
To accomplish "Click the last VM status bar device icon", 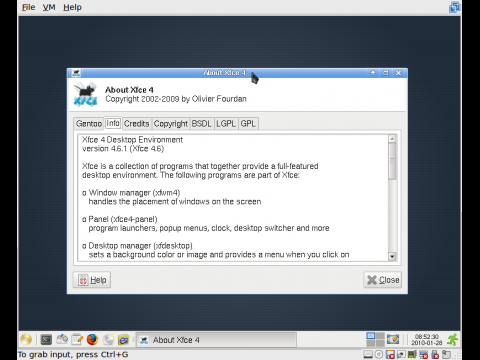I will [x=446, y=354].
